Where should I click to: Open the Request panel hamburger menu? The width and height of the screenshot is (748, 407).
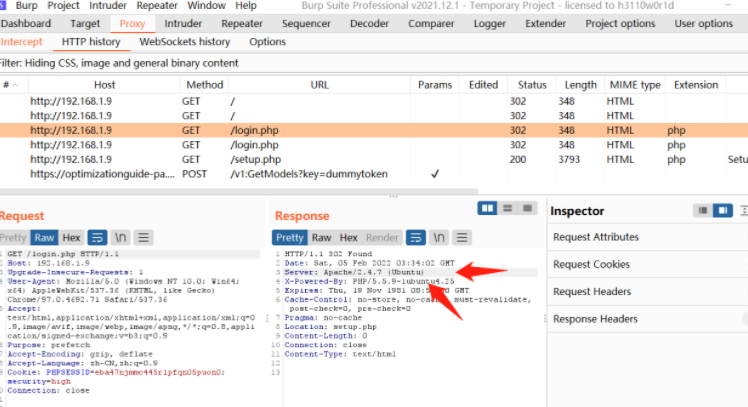(x=144, y=238)
